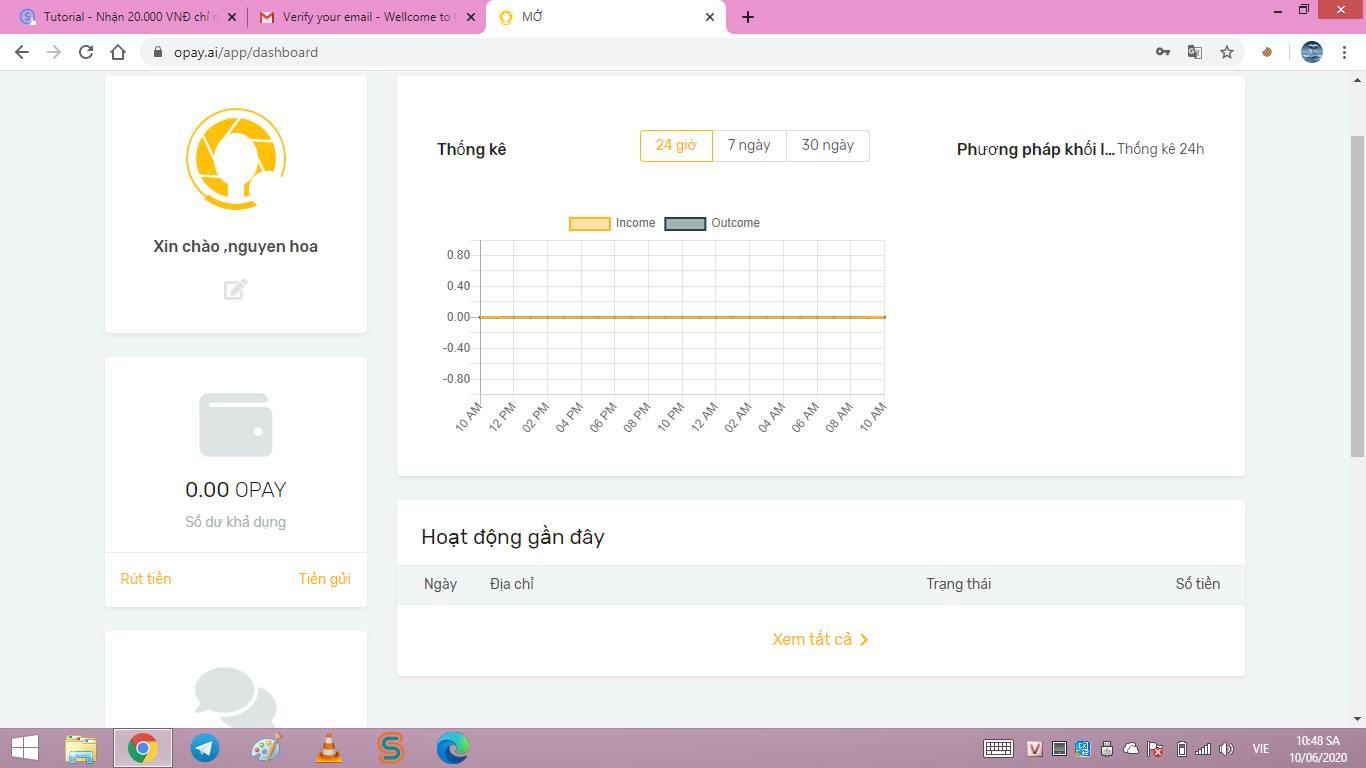This screenshot has height=768, width=1366.
Task: Click the edit profile pencil icon
Action: pos(236,290)
